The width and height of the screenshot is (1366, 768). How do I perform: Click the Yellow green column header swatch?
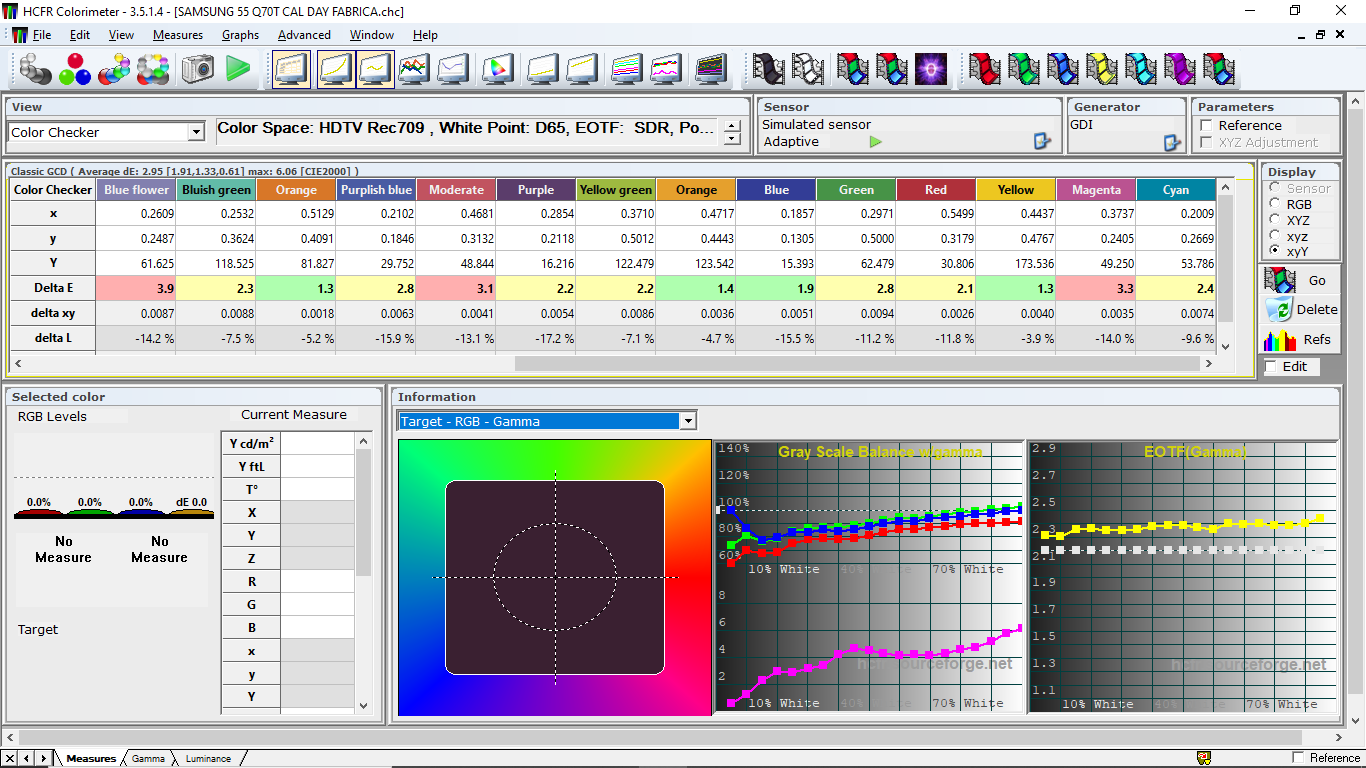tap(616, 190)
